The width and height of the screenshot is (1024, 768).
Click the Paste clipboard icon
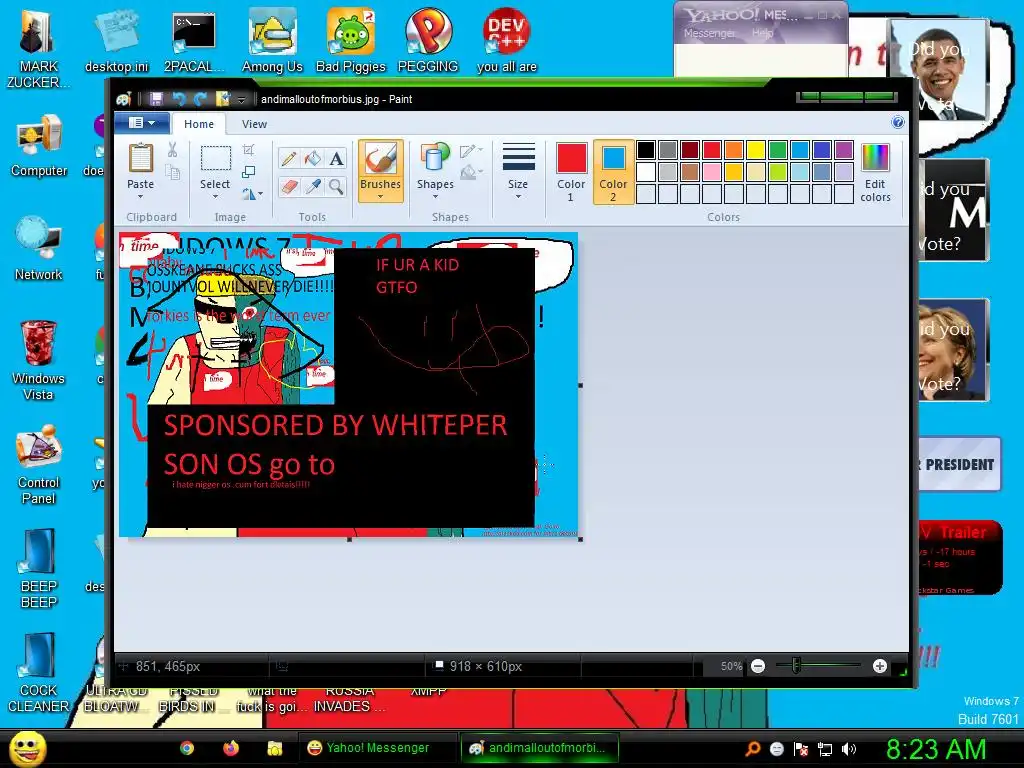(x=140, y=159)
